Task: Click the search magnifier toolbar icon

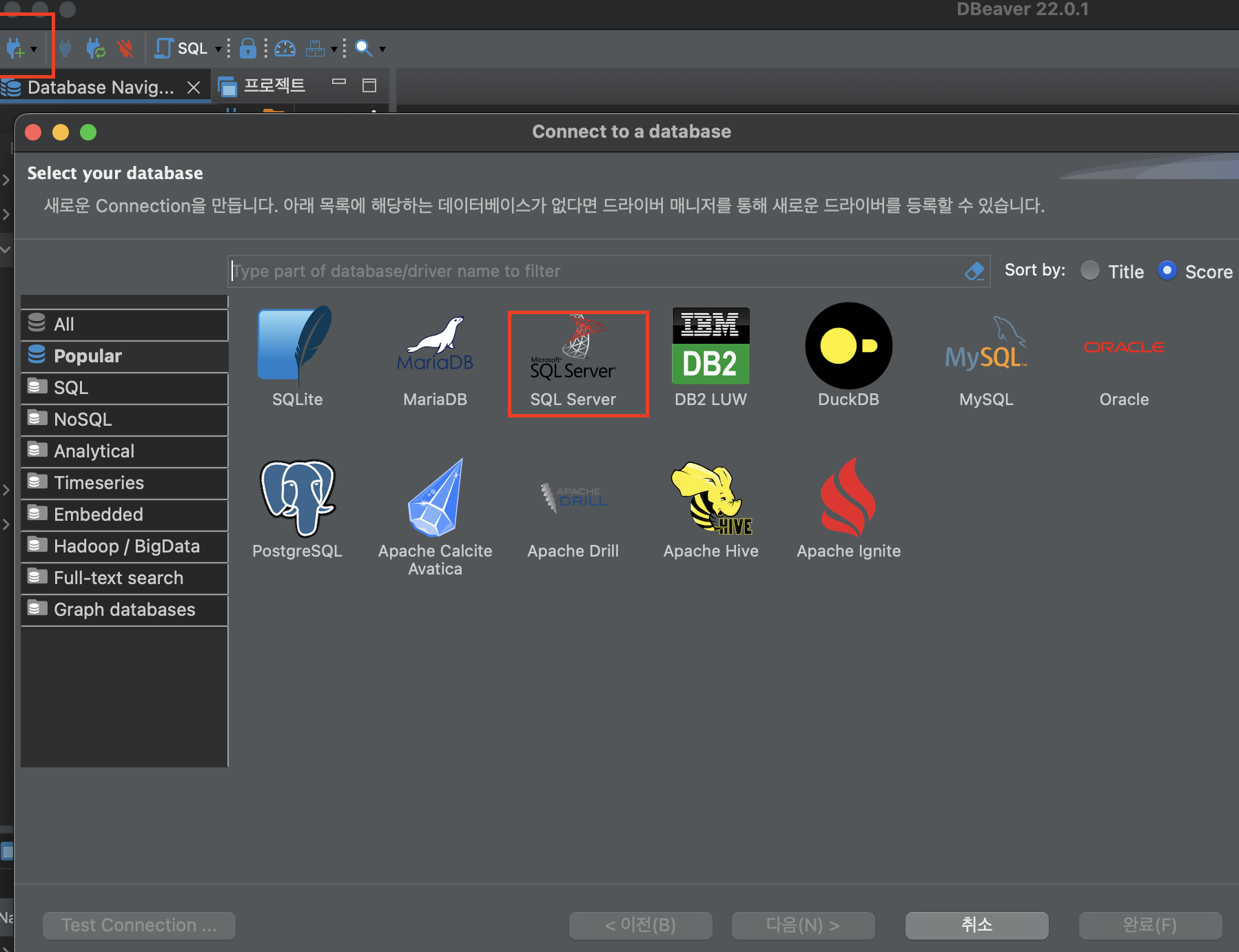Action: (363, 48)
